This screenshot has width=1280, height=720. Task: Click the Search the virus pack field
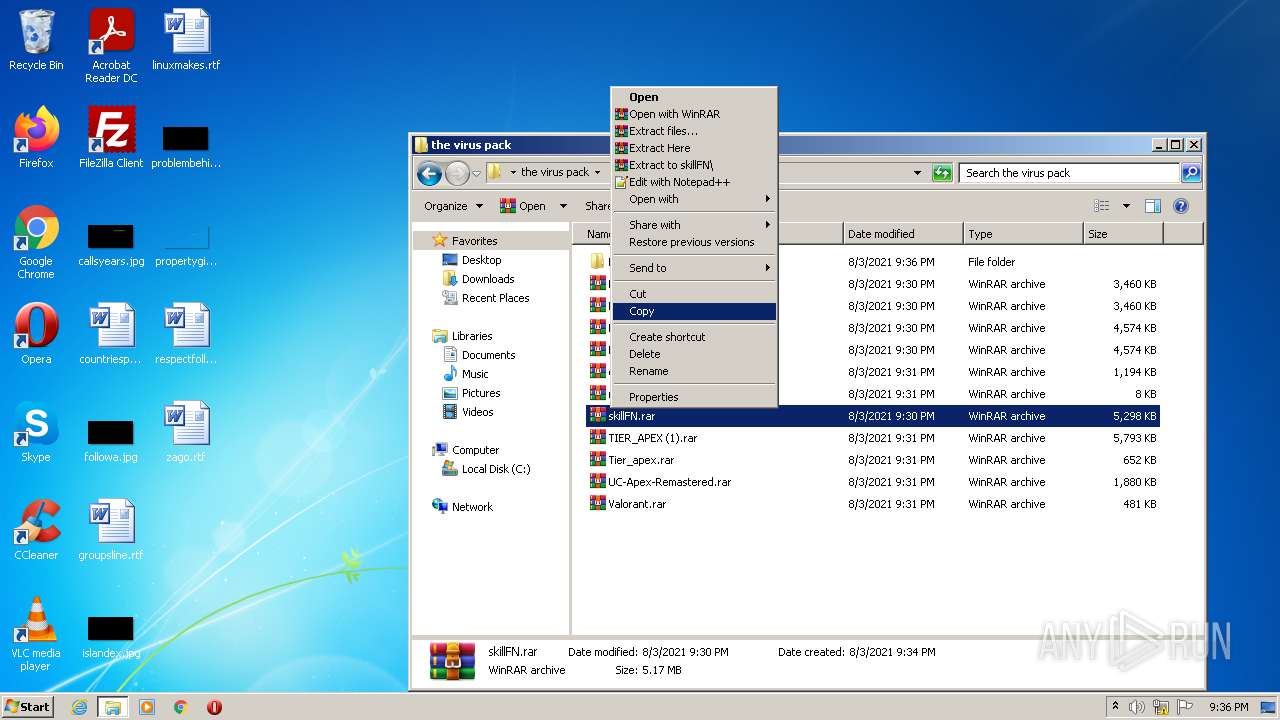(x=1069, y=173)
